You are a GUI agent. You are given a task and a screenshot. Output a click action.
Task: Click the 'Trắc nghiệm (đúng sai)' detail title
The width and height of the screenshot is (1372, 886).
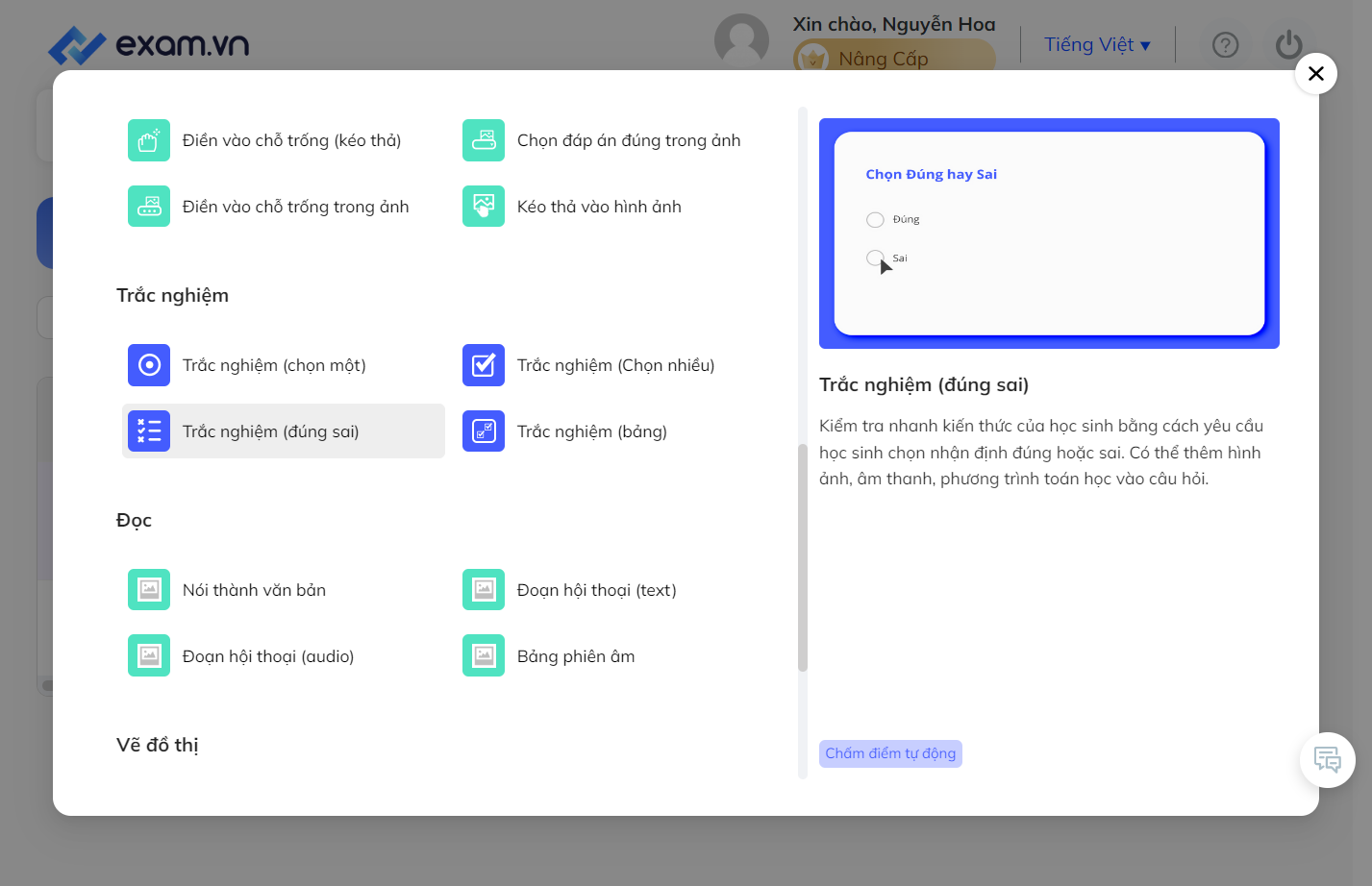(x=924, y=384)
